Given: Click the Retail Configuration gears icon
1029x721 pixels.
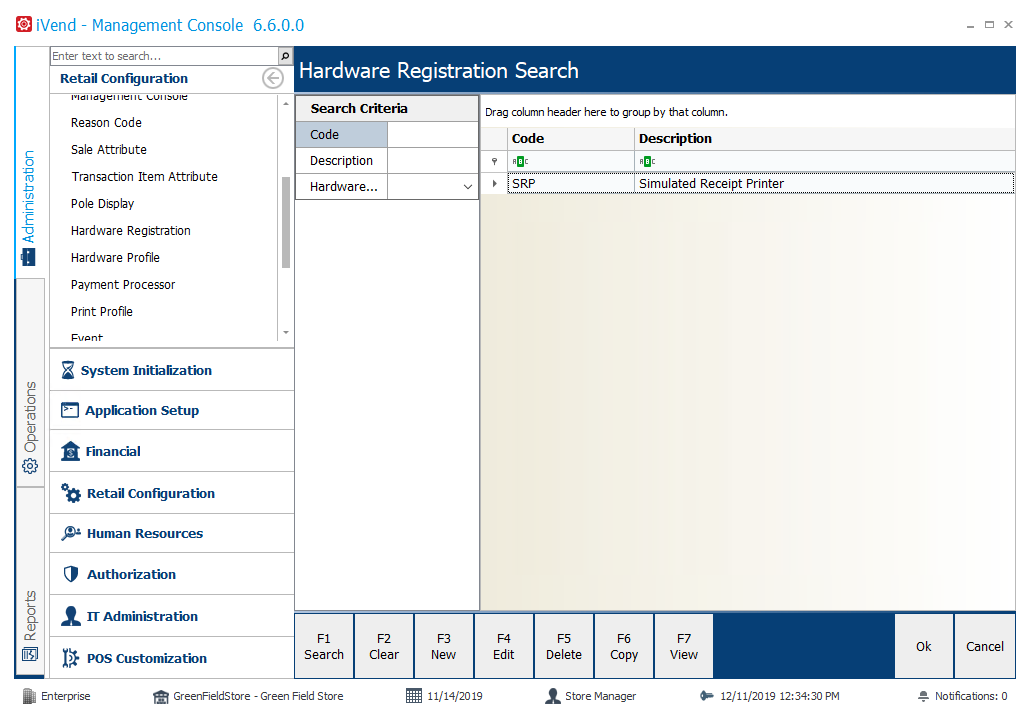Looking at the screenshot, I should point(71,493).
